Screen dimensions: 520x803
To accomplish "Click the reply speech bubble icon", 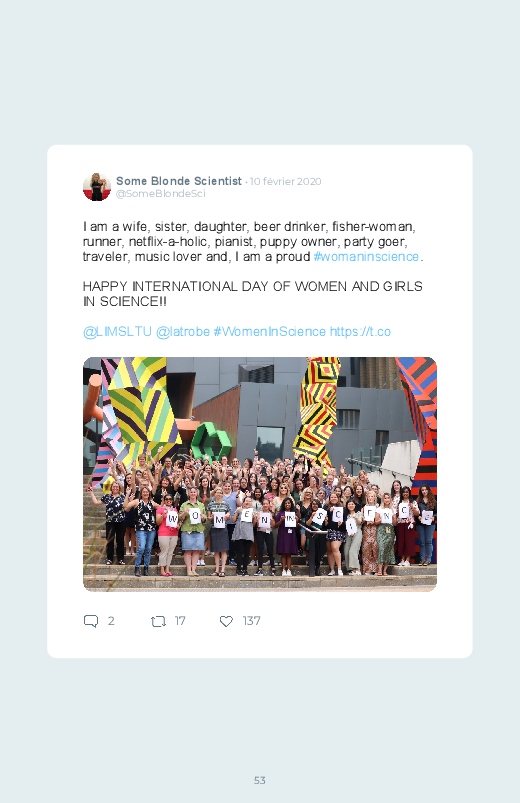I will coord(91,621).
